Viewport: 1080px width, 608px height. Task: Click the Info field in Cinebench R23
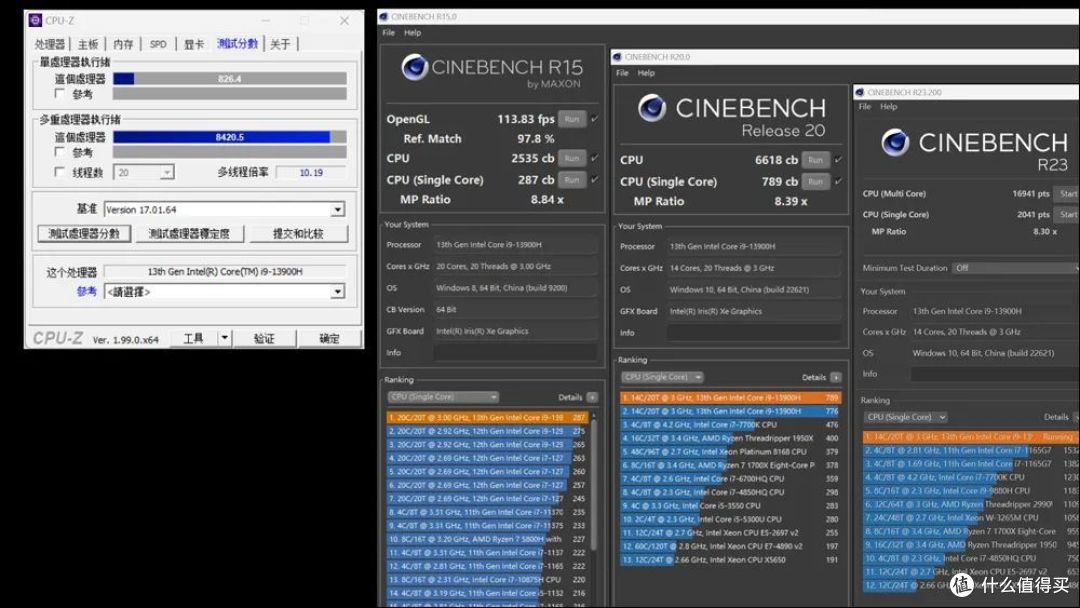coord(995,374)
